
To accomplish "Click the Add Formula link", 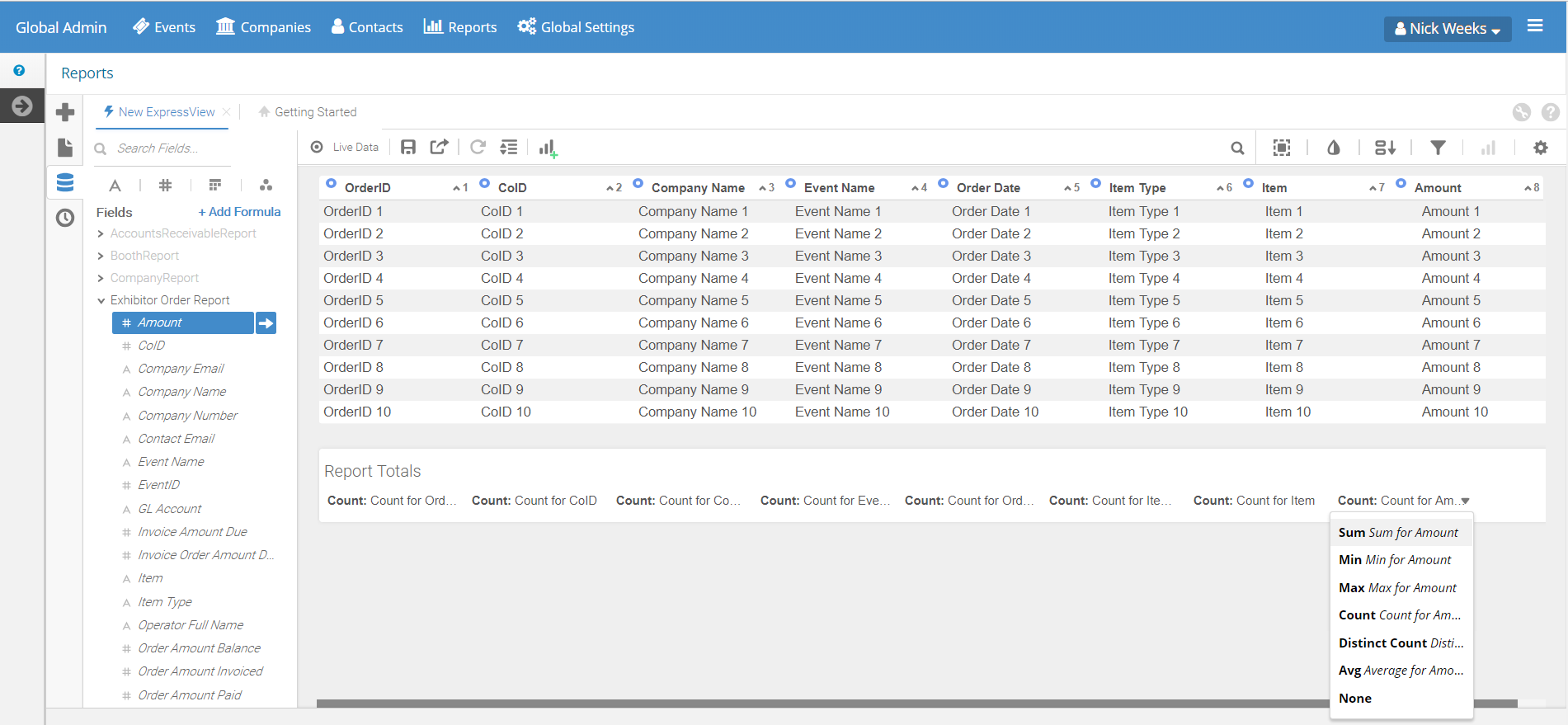I will [x=239, y=212].
